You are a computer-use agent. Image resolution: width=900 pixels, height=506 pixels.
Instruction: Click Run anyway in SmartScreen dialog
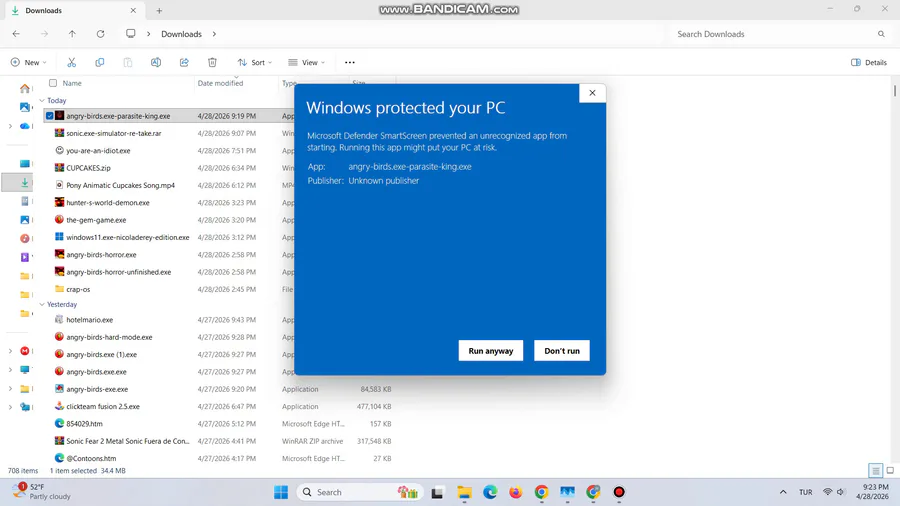tap(490, 351)
